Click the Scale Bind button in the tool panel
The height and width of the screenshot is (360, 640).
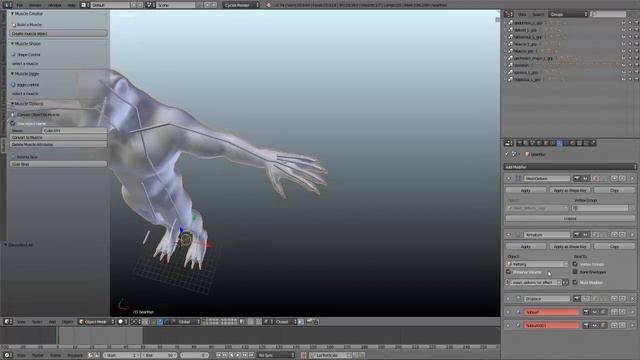pyautogui.click(x=58, y=164)
